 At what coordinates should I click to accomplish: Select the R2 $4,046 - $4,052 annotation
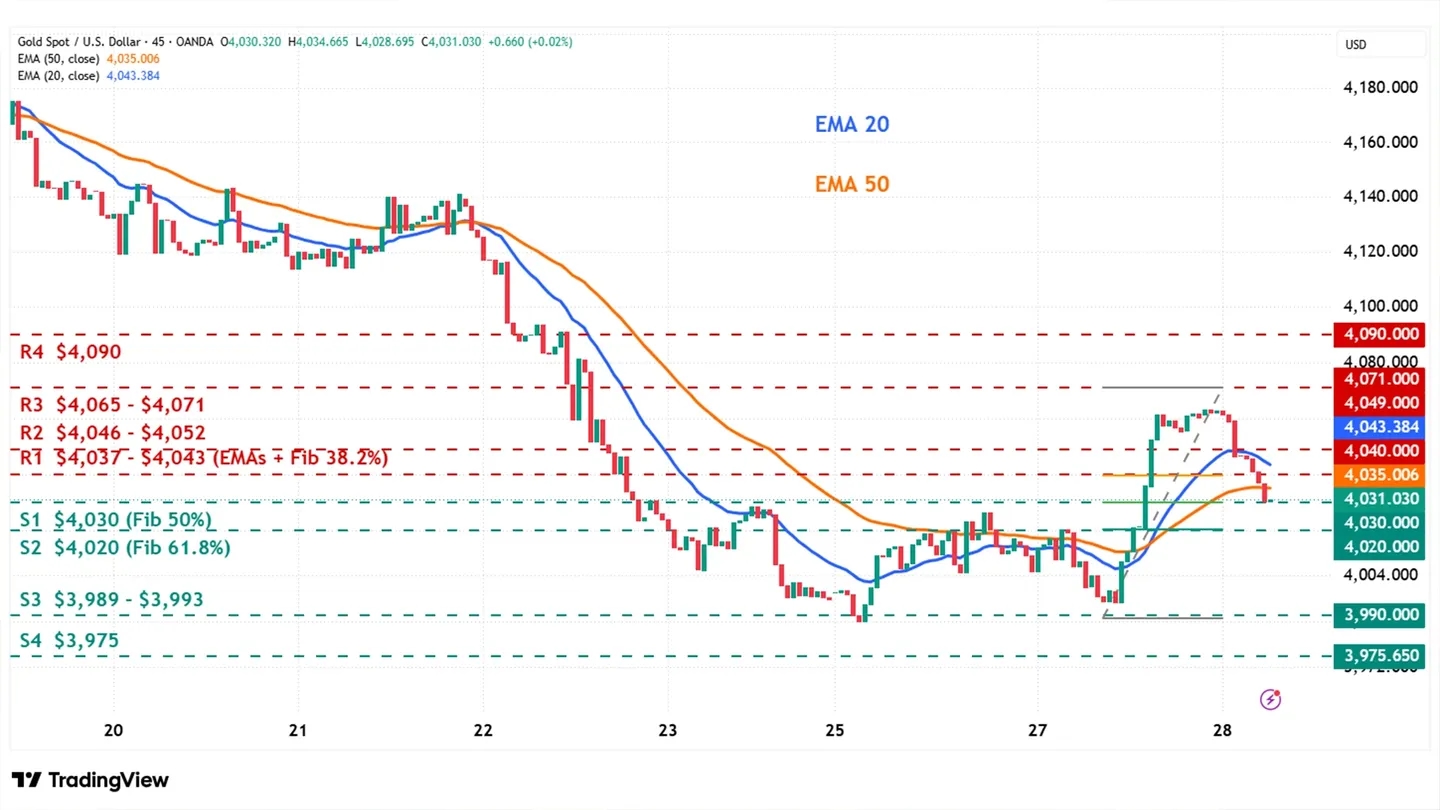pos(113,433)
